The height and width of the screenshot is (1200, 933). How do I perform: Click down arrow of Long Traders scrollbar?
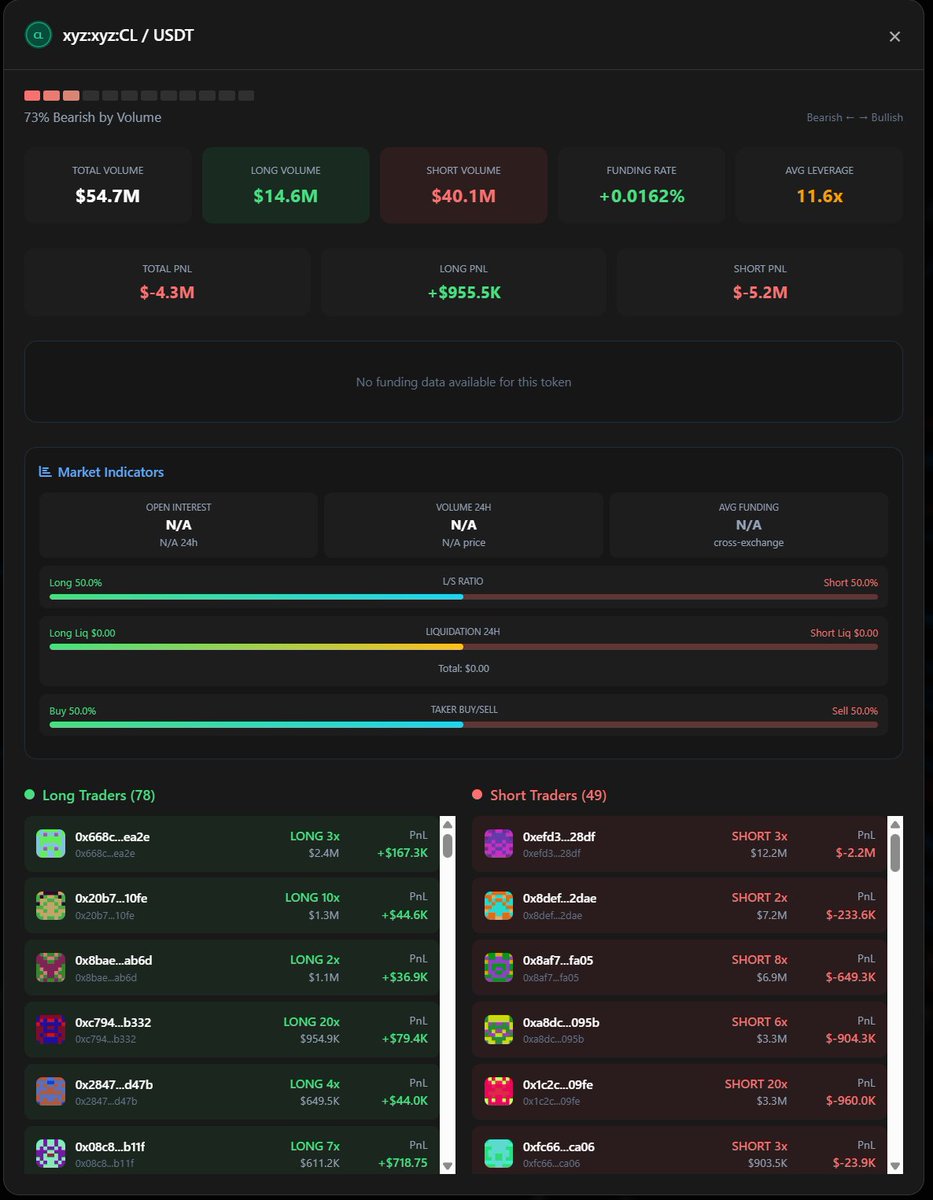(447, 1166)
